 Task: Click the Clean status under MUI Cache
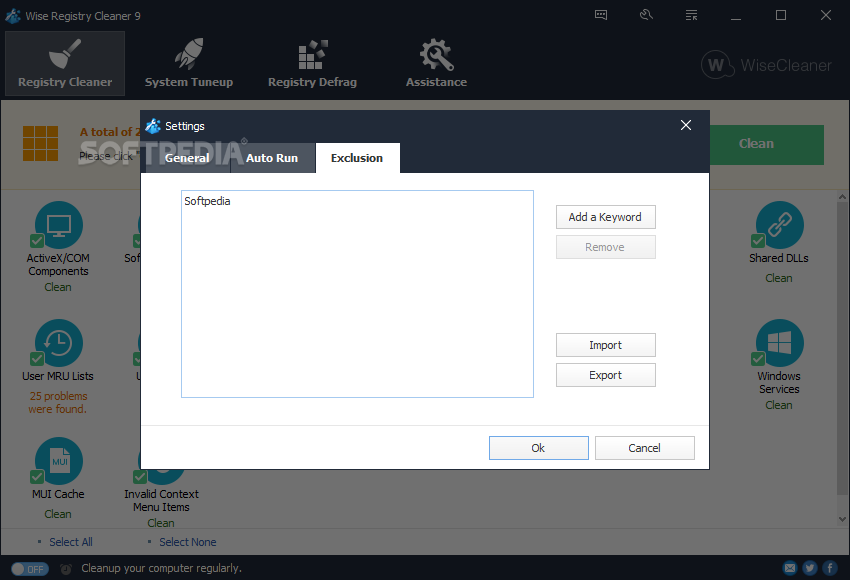pyautogui.click(x=58, y=514)
